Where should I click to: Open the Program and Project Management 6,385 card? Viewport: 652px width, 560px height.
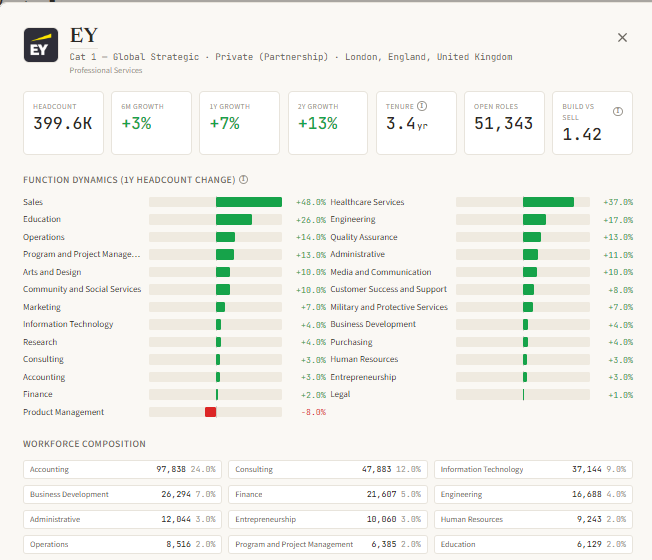(x=328, y=544)
